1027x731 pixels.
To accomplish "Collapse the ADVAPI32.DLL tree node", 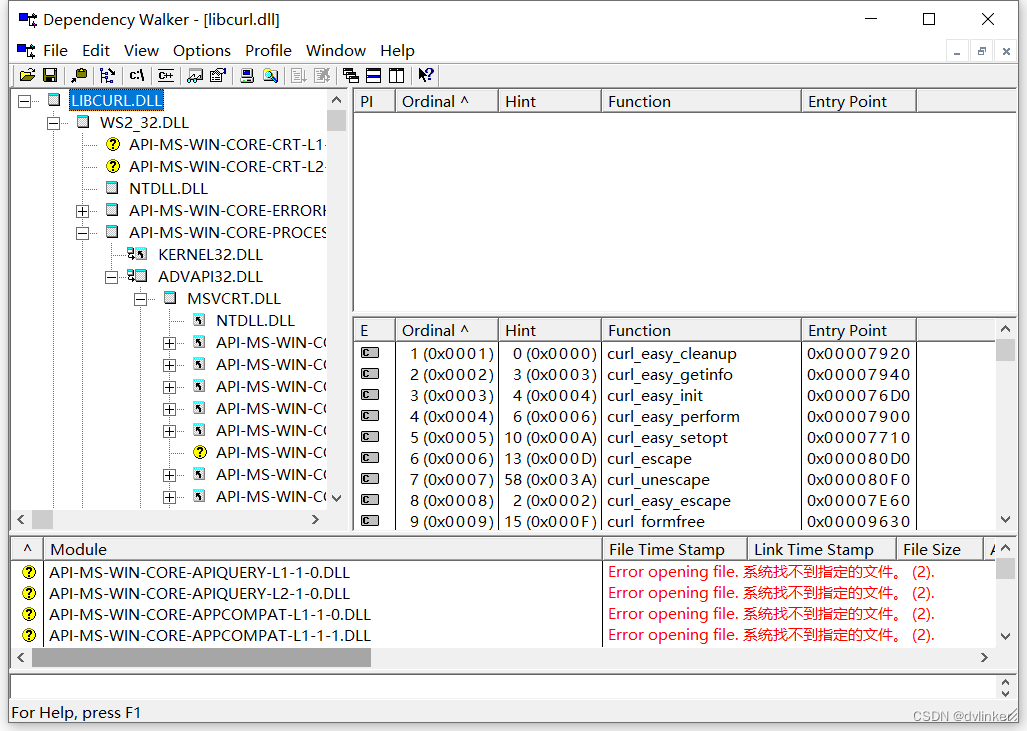I will point(111,277).
